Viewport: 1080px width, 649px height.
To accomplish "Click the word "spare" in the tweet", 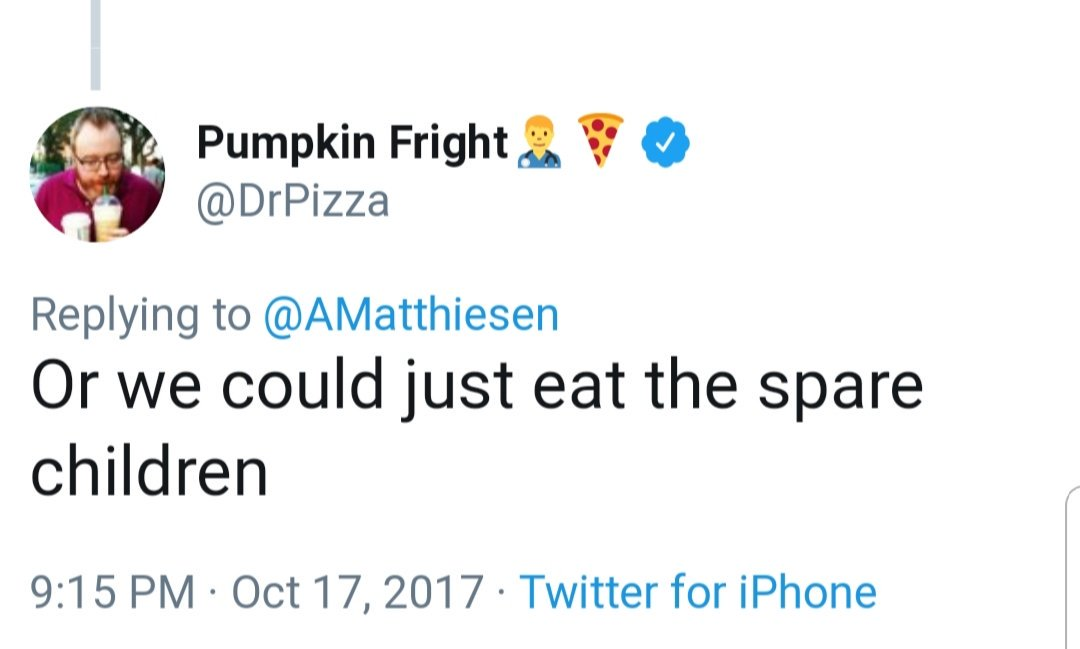I will (x=838, y=388).
